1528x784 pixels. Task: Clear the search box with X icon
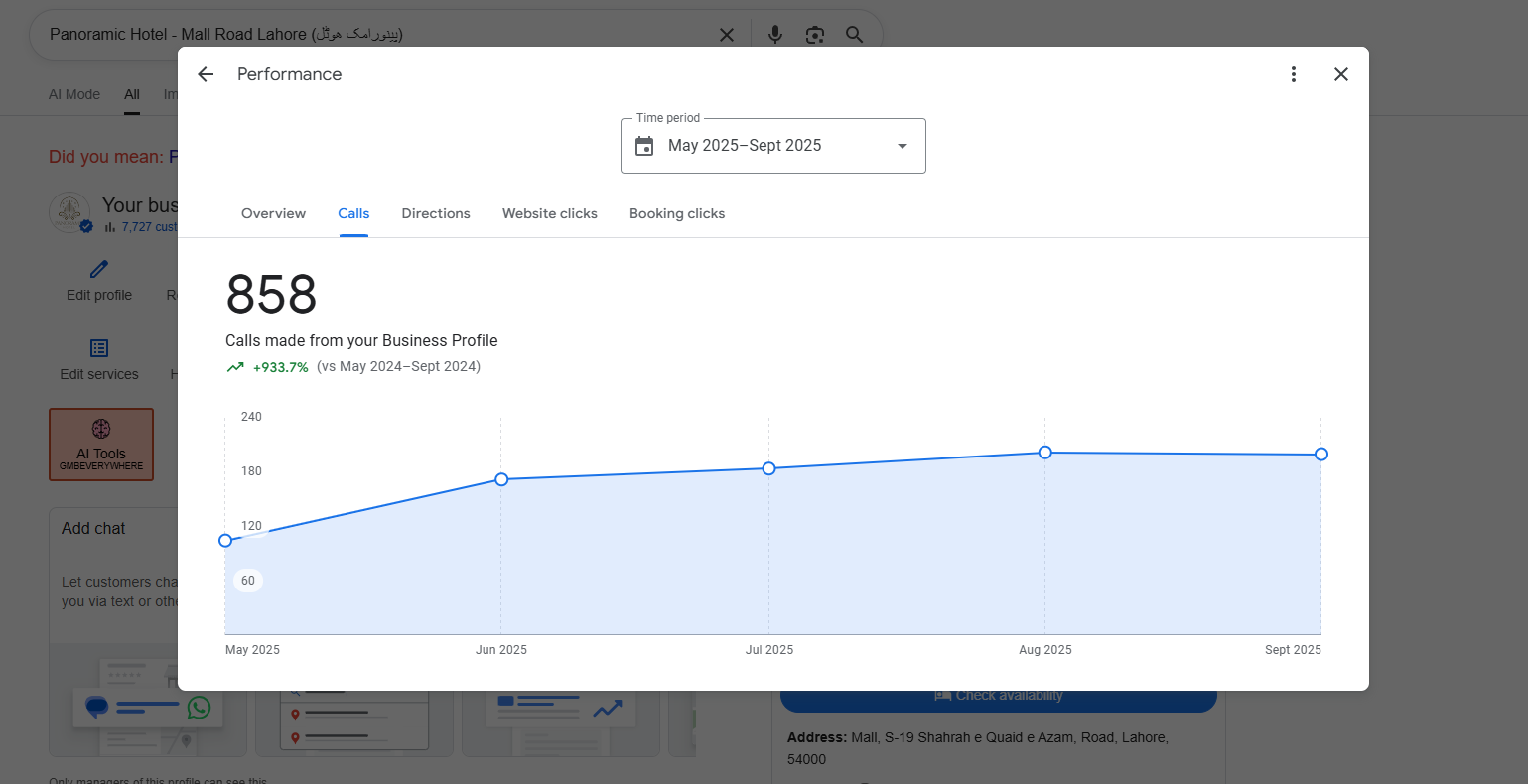pos(727,35)
